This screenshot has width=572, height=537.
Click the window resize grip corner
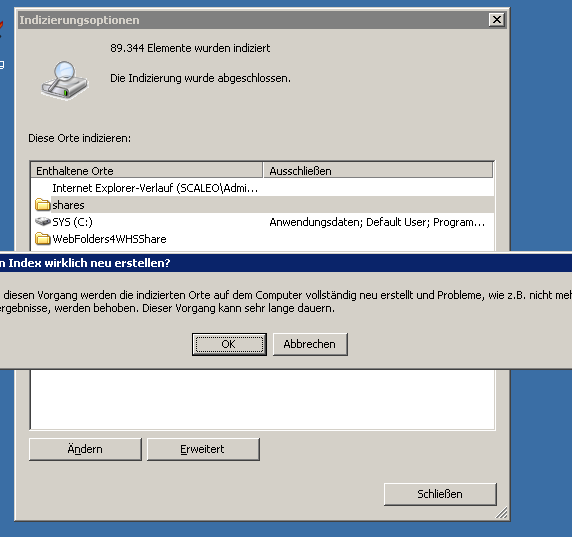tap(502, 513)
